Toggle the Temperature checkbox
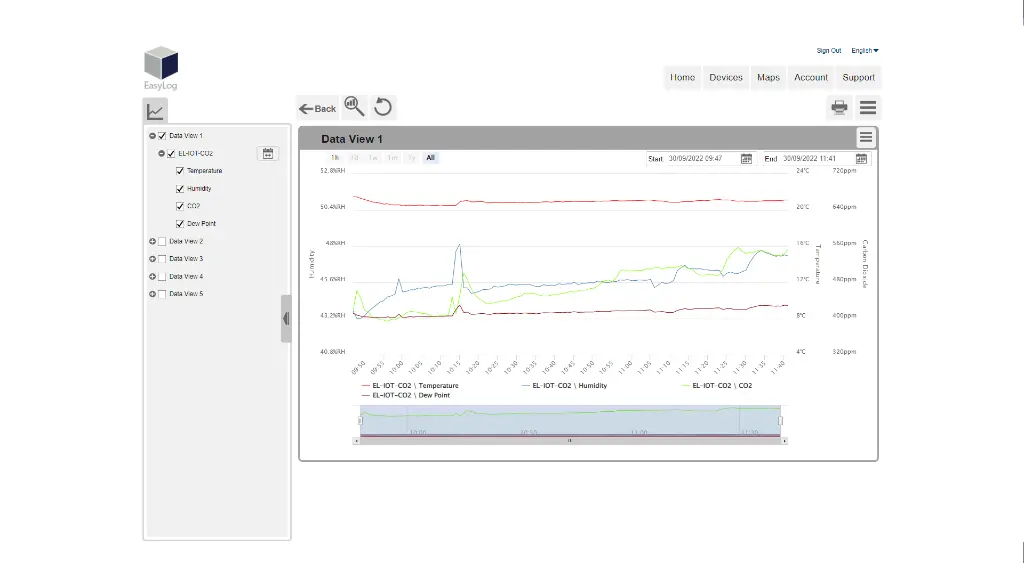1024x586 pixels. pos(180,171)
